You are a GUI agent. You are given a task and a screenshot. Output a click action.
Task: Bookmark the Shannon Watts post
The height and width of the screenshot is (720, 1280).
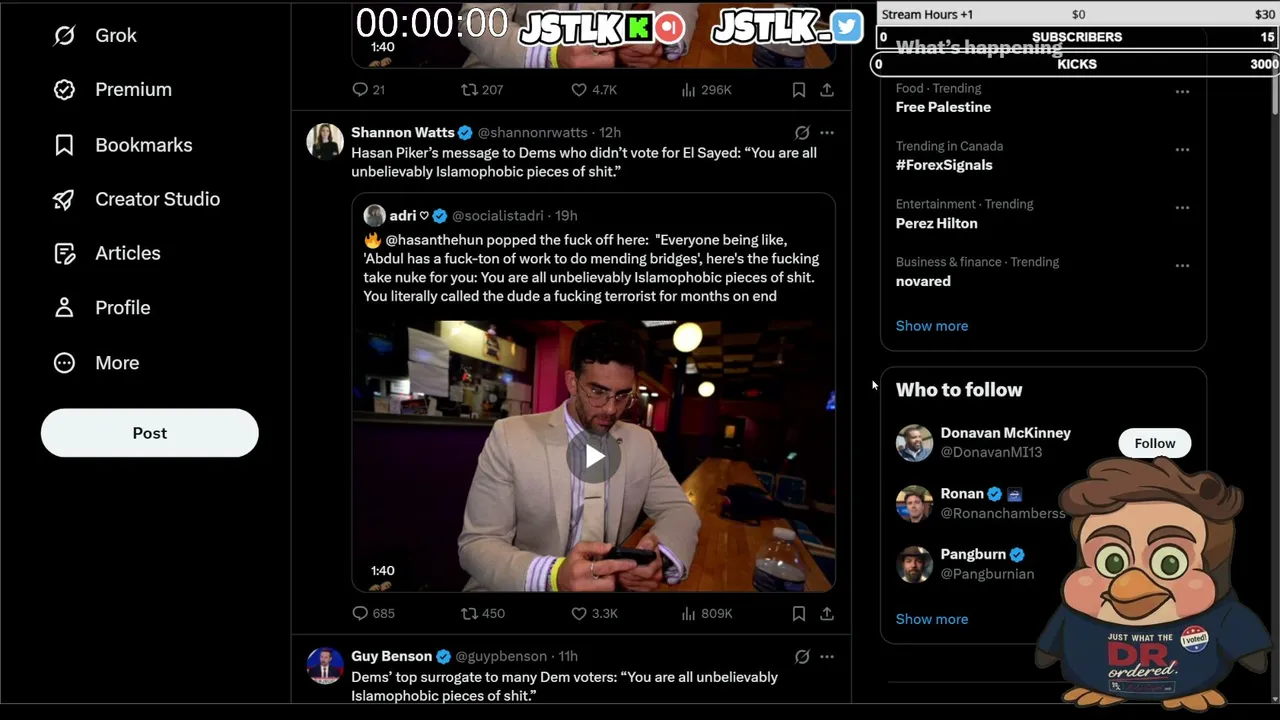(x=799, y=613)
